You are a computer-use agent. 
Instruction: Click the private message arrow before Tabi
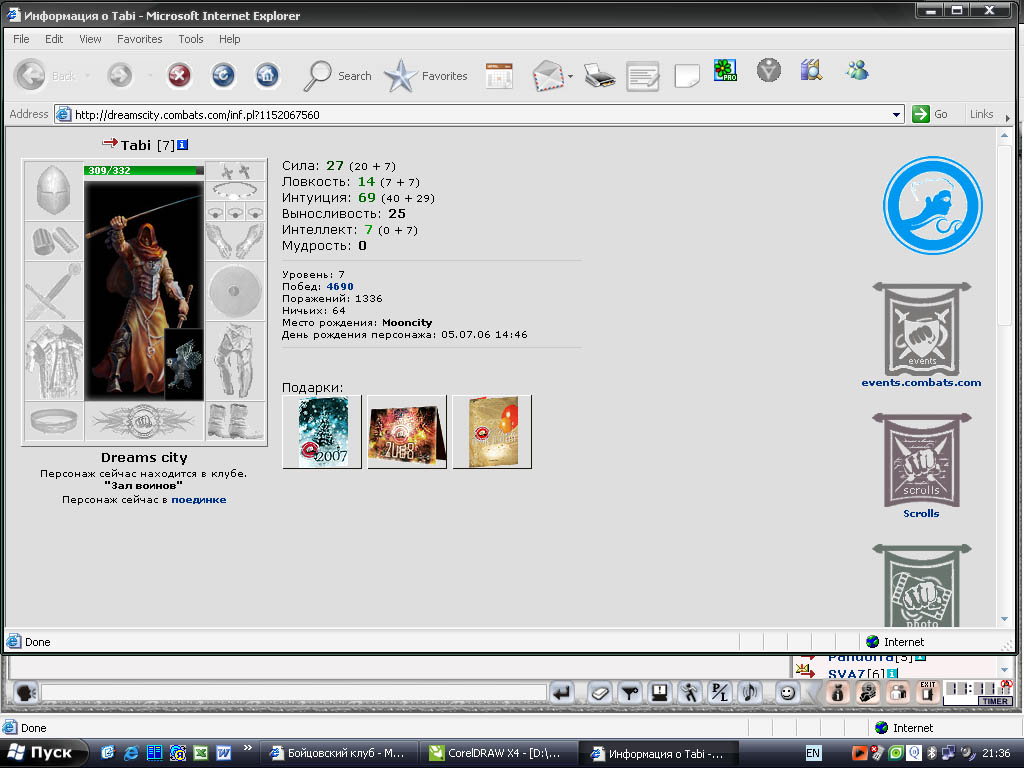click(110, 142)
